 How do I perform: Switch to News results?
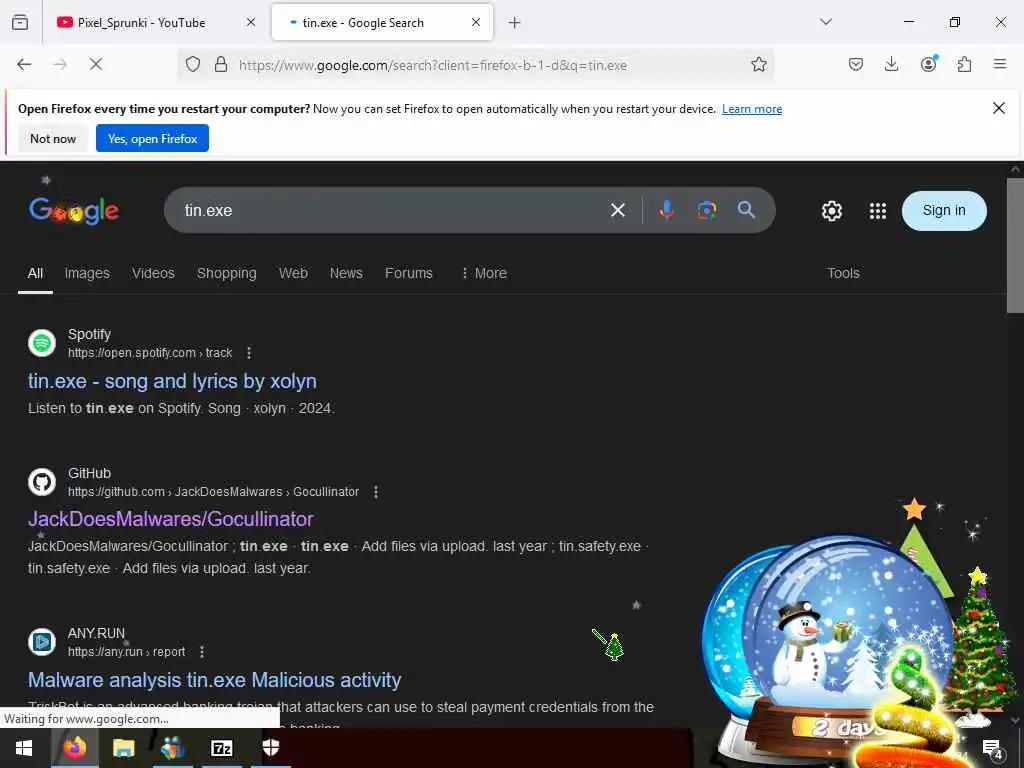click(346, 274)
